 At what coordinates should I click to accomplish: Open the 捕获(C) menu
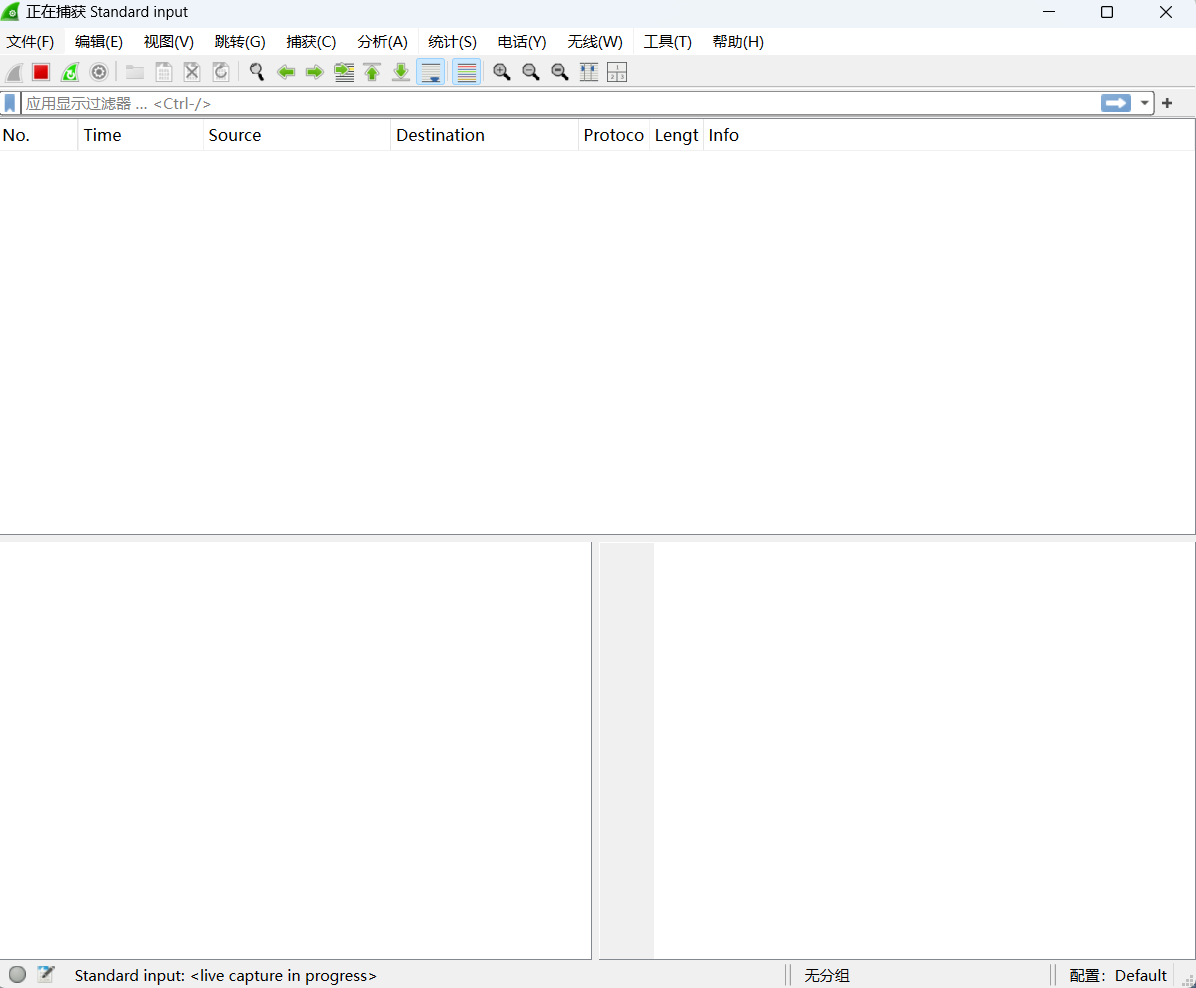tap(311, 42)
